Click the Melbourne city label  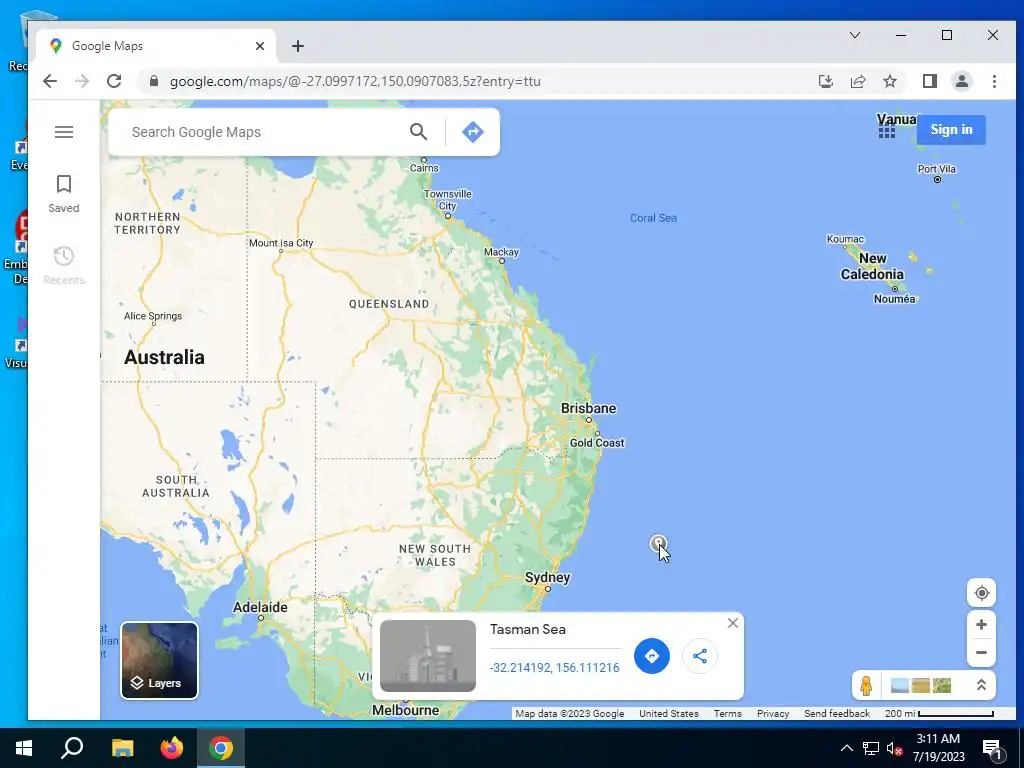(x=406, y=710)
